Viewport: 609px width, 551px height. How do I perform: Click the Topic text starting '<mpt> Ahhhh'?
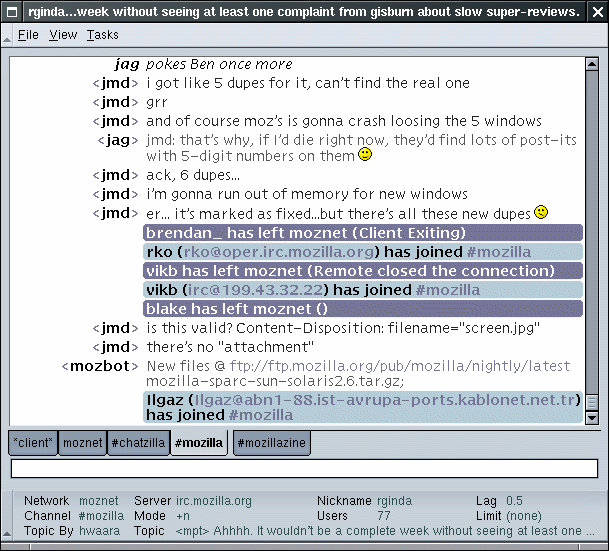385,531
